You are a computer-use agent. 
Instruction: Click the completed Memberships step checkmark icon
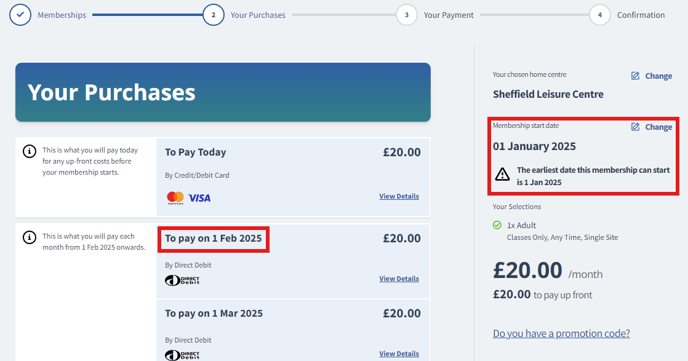(x=20, y=15)
